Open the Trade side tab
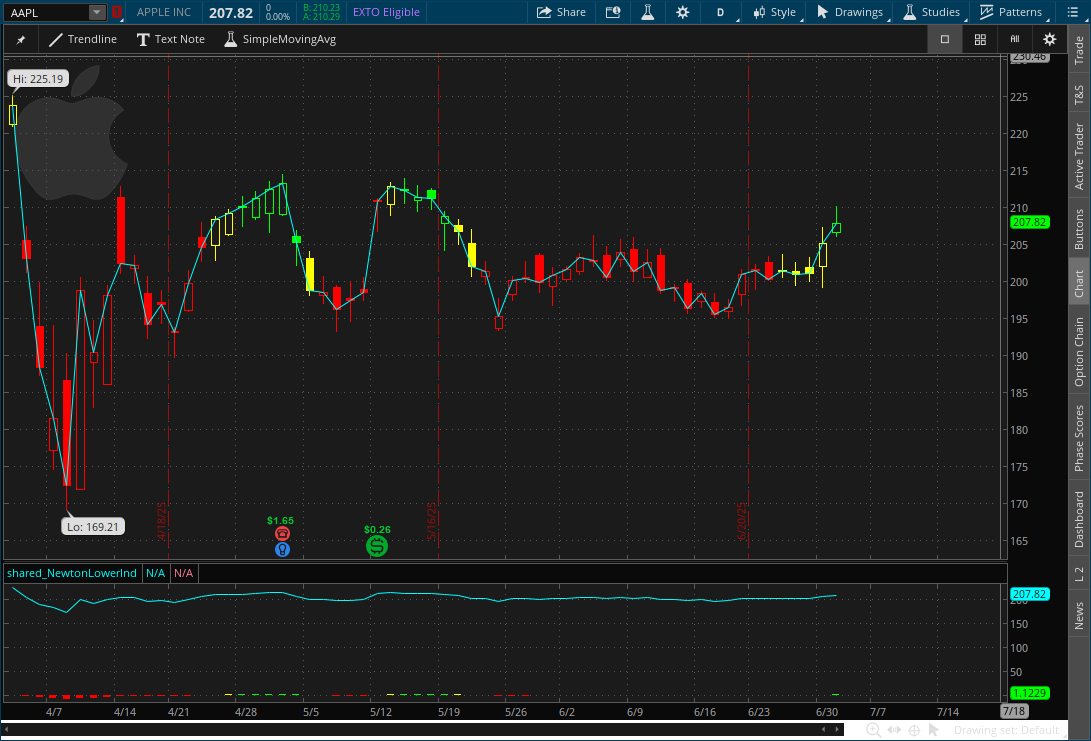1091x741 pixels. 1079,50
